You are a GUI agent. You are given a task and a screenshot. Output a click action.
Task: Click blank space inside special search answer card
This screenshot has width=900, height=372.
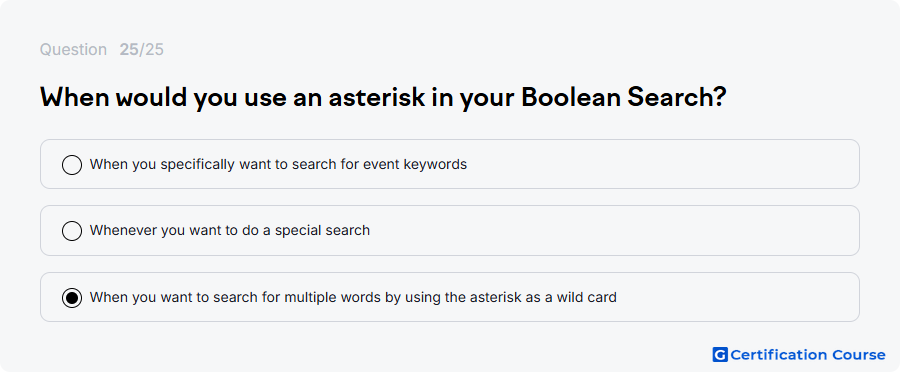(614, 231)
